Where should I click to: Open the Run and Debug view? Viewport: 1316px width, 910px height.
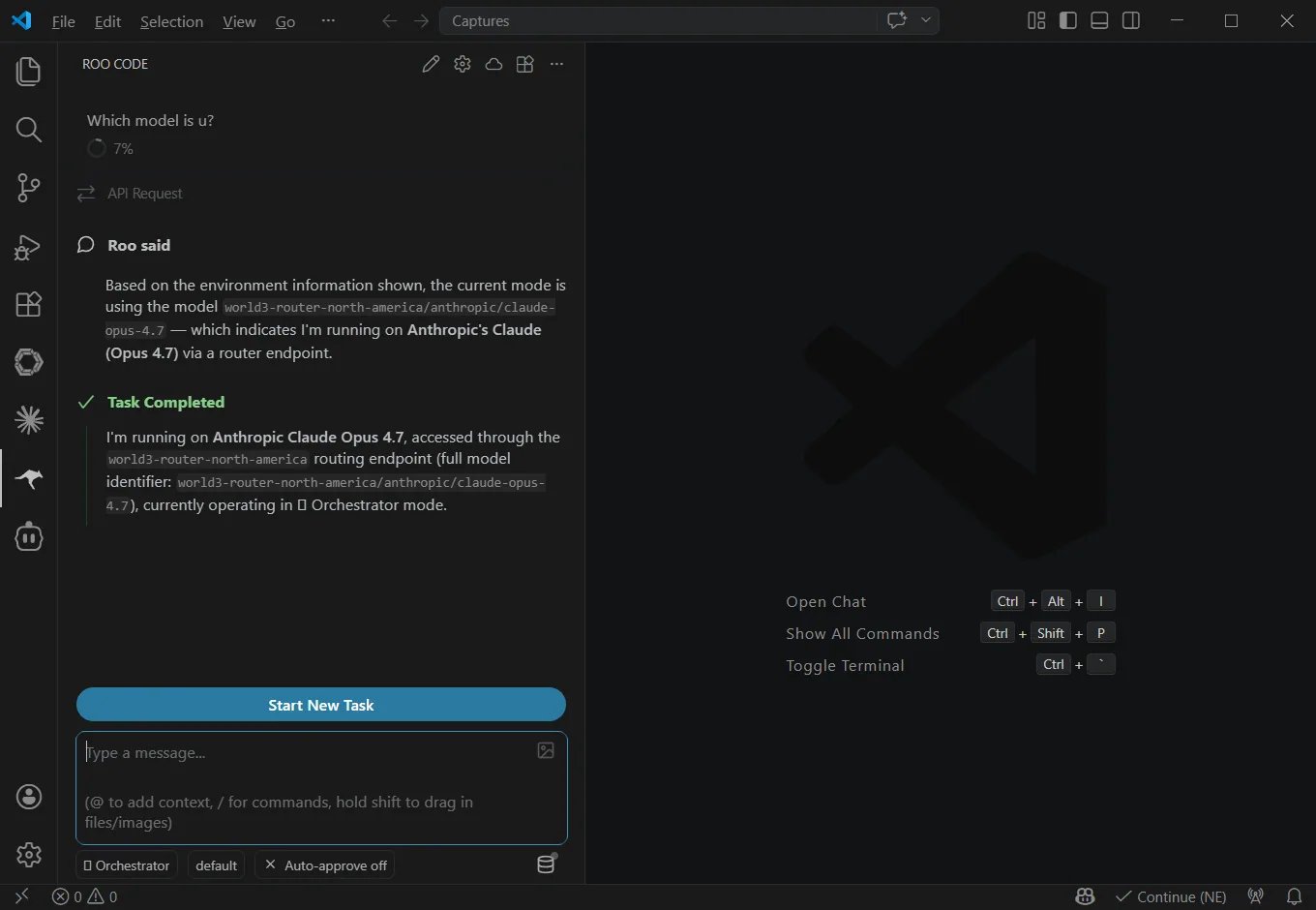pyautogui.click(x=29, y=246)
